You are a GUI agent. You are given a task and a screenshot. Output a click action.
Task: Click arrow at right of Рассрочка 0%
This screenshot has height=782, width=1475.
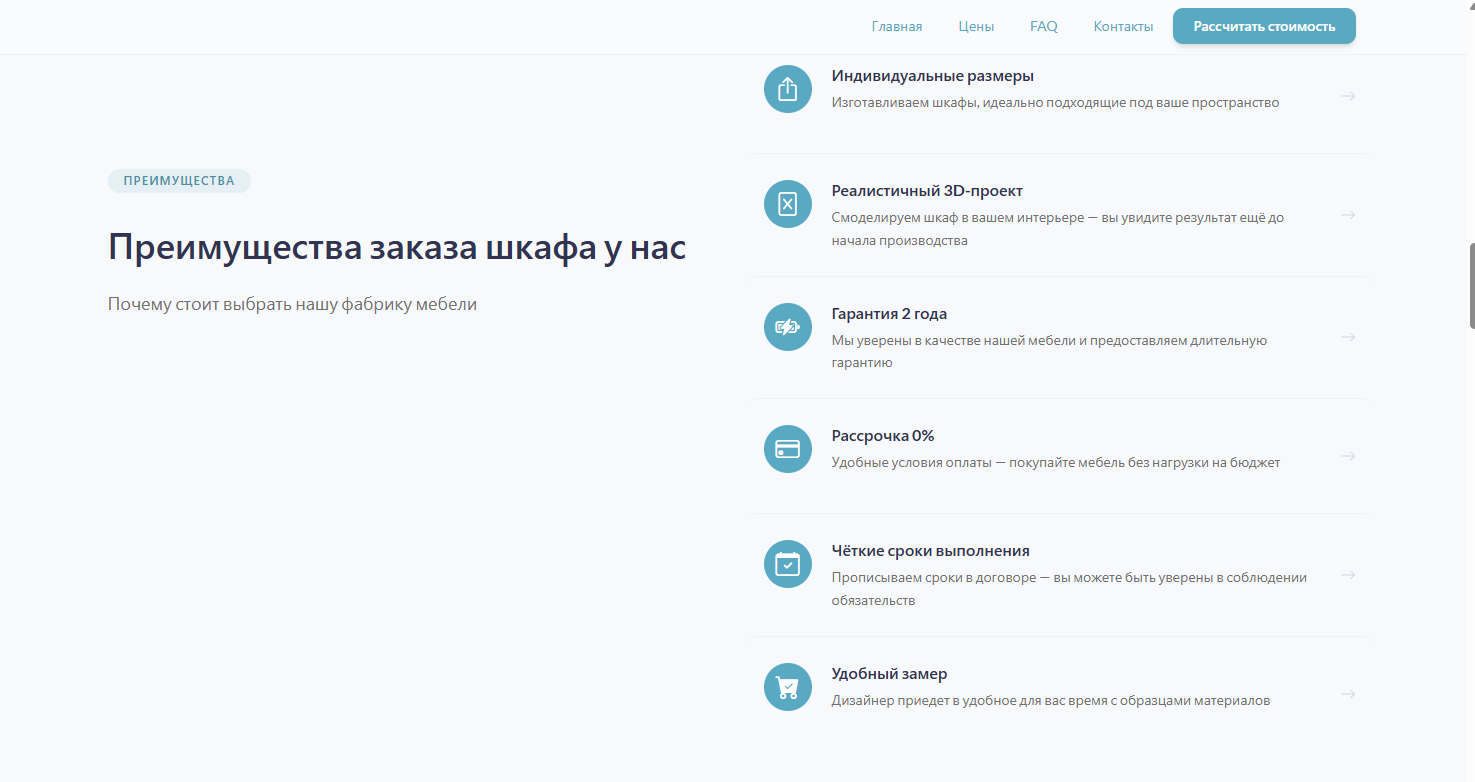(1348, 456)
